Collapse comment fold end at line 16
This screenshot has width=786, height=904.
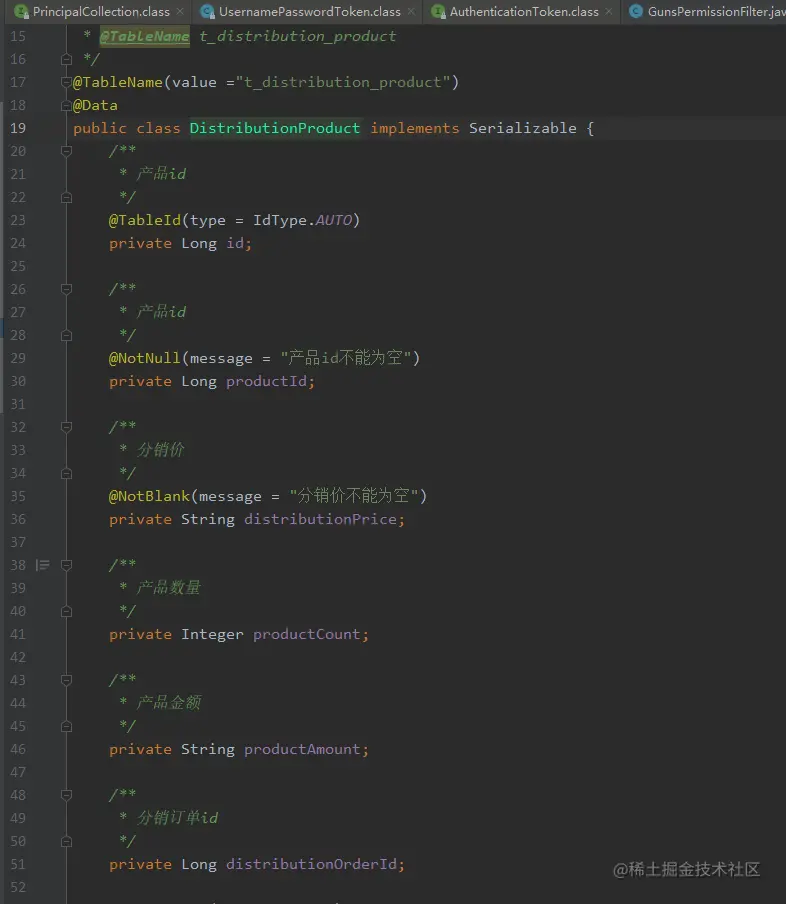[x=66, y=59]
